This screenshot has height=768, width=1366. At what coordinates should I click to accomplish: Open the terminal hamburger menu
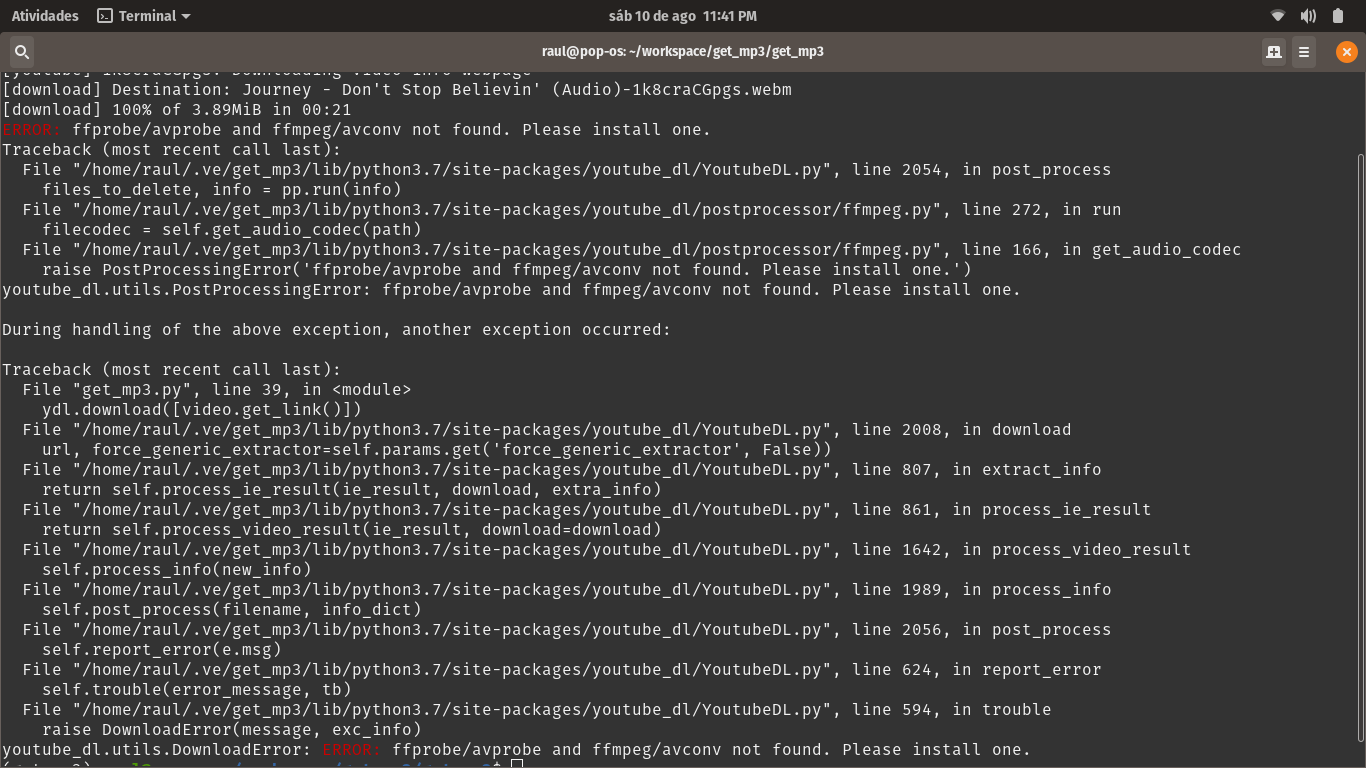(1304, 52)
